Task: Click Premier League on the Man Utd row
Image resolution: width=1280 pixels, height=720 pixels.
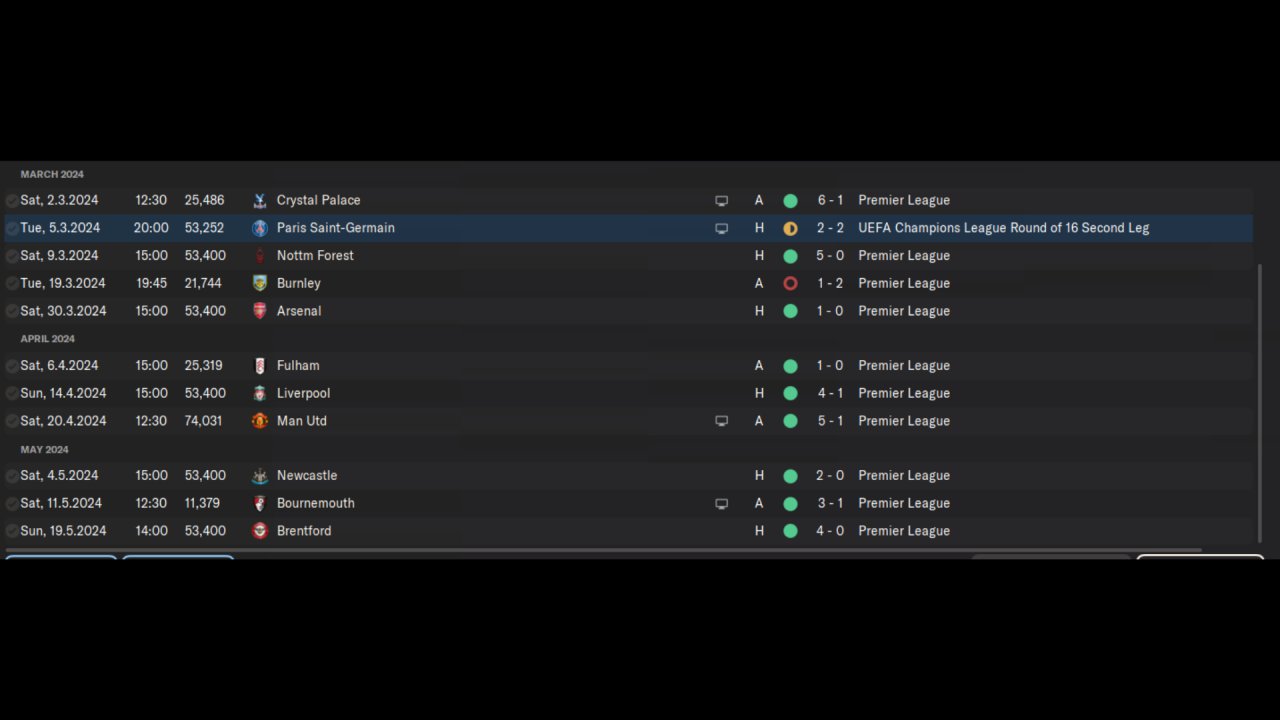Action: (x=904, y=421)
